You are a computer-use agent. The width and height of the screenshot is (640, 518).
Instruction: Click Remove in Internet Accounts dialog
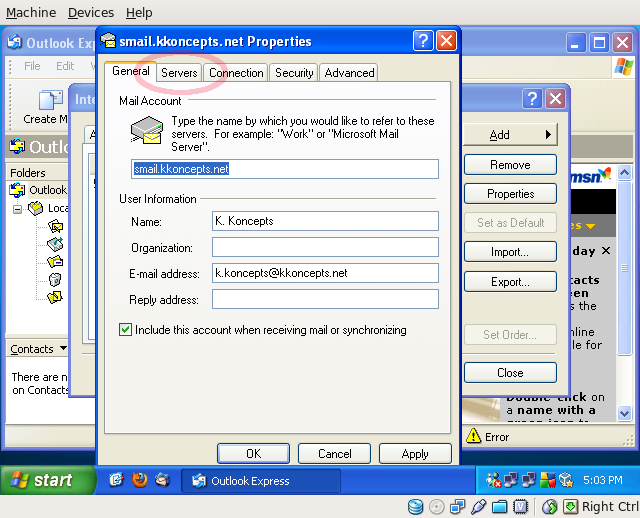(x=510, y=165)
